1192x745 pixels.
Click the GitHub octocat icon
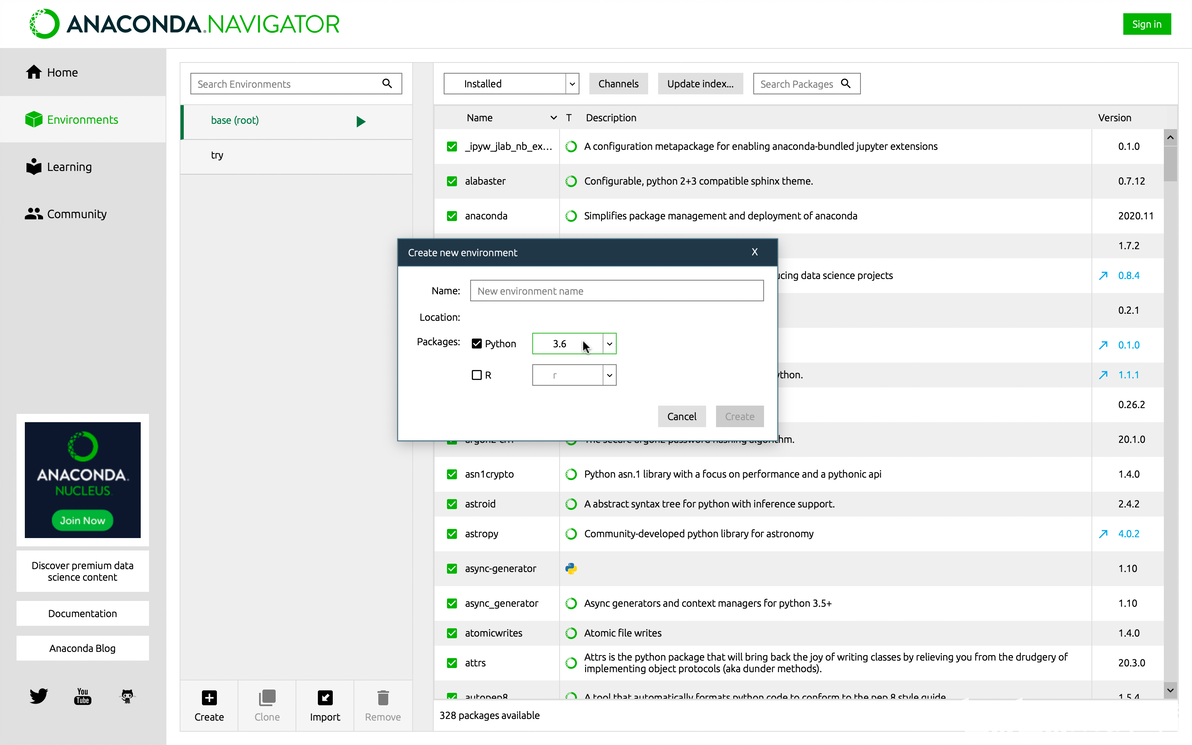[127, 696]
